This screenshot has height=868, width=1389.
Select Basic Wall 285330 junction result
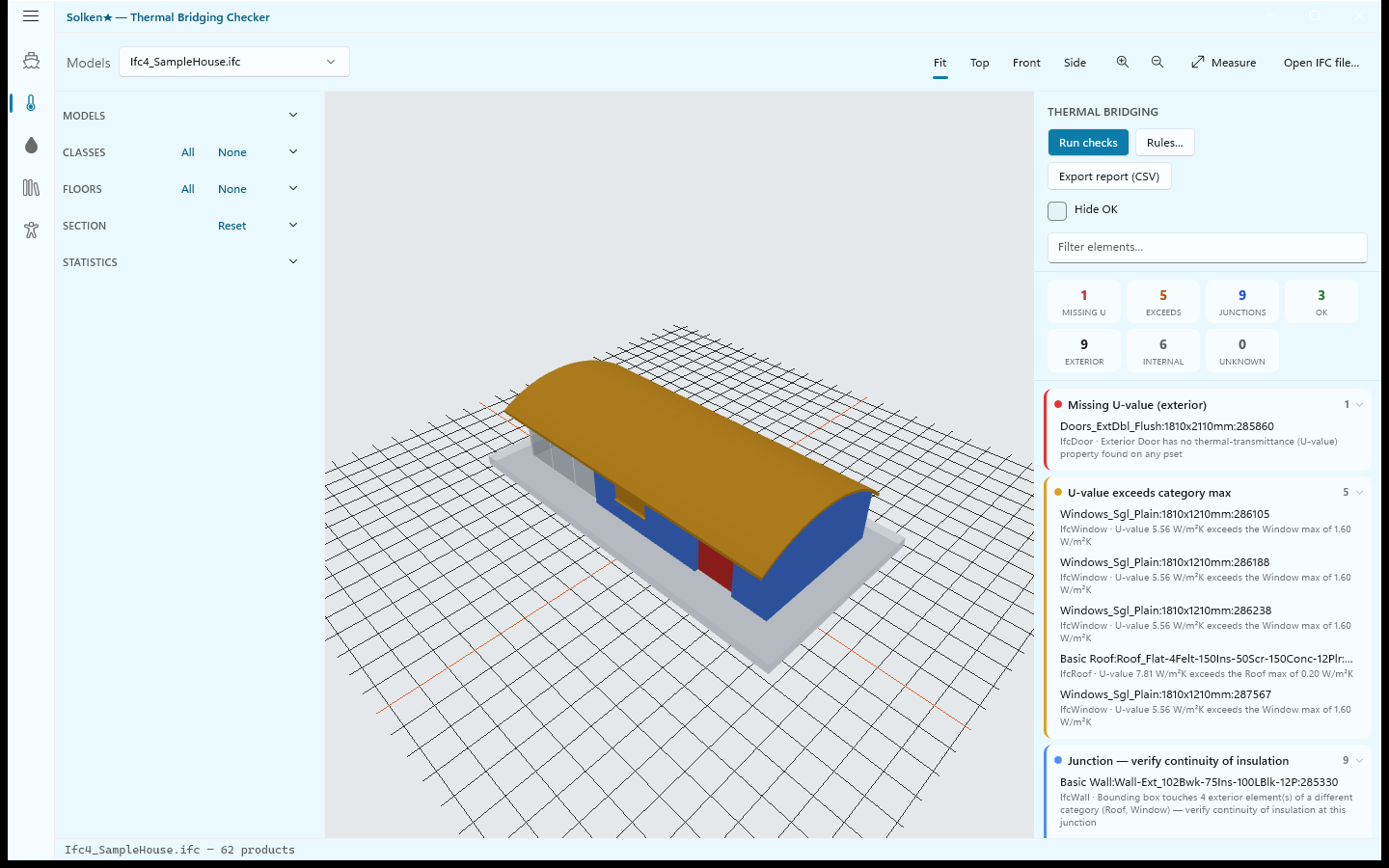click(x=1209, y=801)
